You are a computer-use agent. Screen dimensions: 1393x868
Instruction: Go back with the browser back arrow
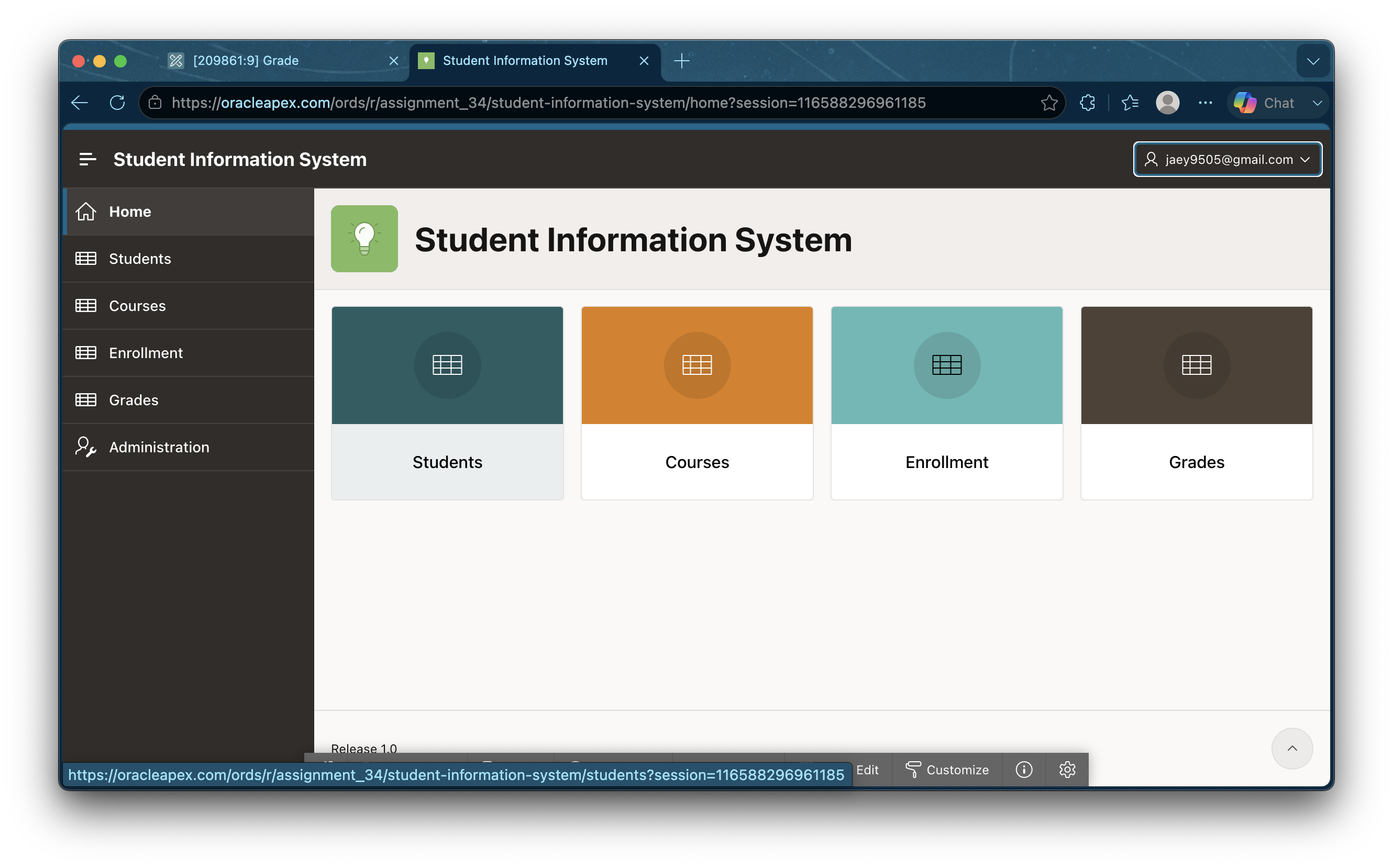pos(79,103)
